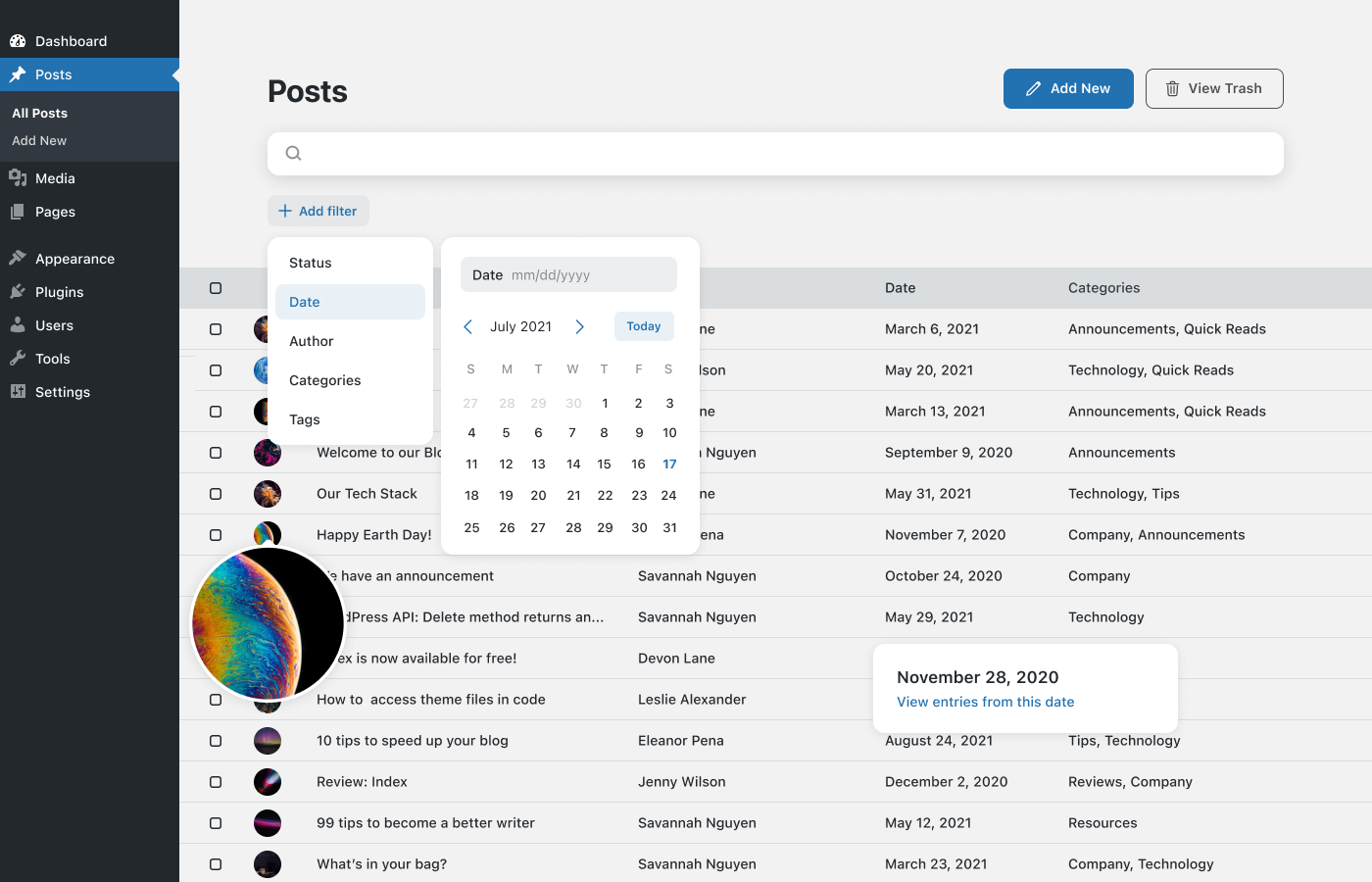
Task: Select July 17 in the calendar
Action: pyautogui.click(x=669, y=465)
